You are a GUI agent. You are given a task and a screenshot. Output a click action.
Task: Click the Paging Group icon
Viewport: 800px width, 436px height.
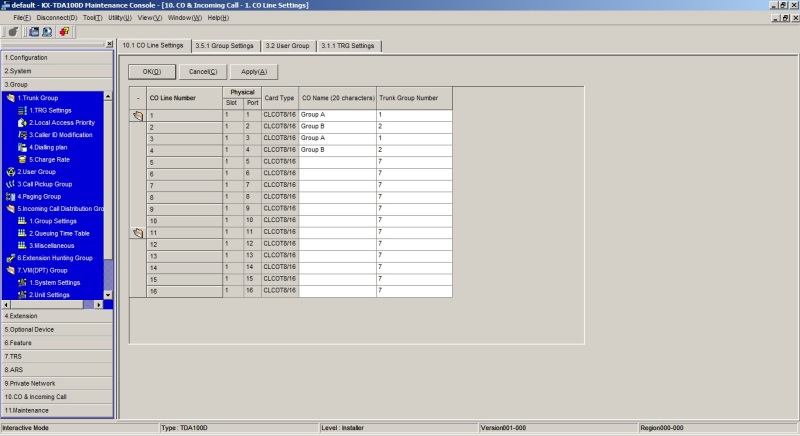click(10, 196)
